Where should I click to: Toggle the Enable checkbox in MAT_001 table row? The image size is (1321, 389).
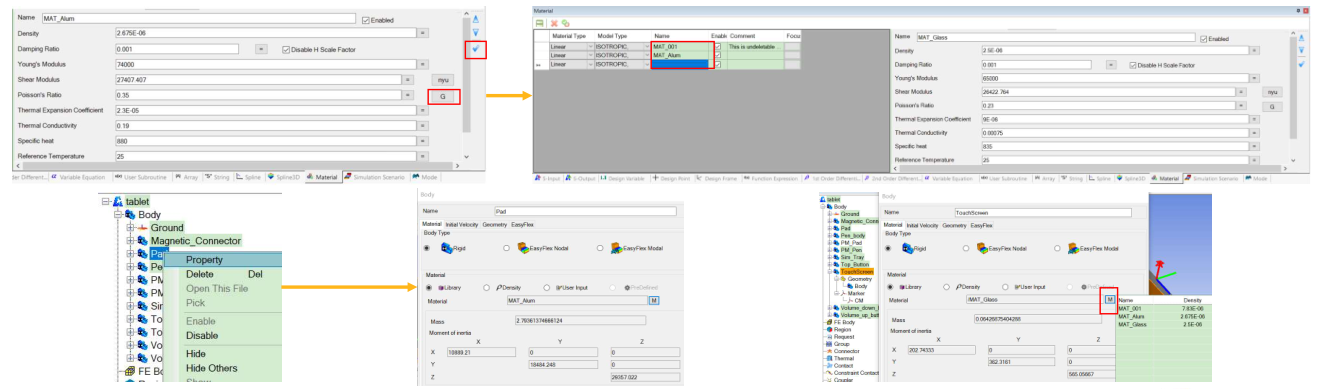[718, 46]
